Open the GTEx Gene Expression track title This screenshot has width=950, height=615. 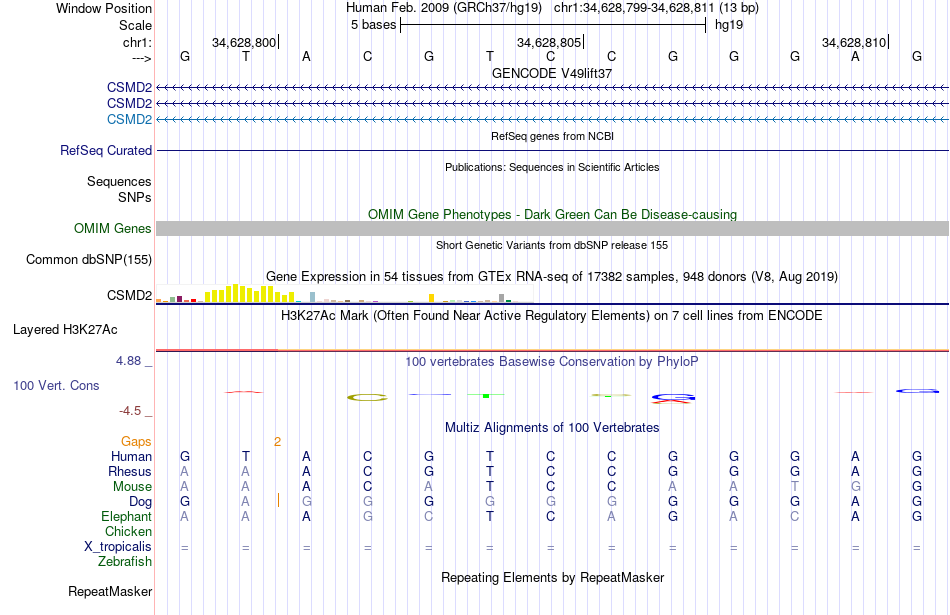click(x=552, y=276)
